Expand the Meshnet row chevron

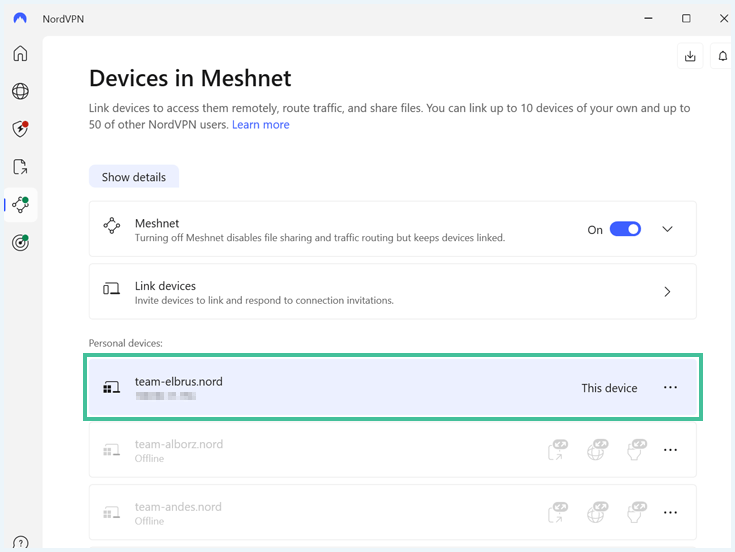tap(667, 229)
